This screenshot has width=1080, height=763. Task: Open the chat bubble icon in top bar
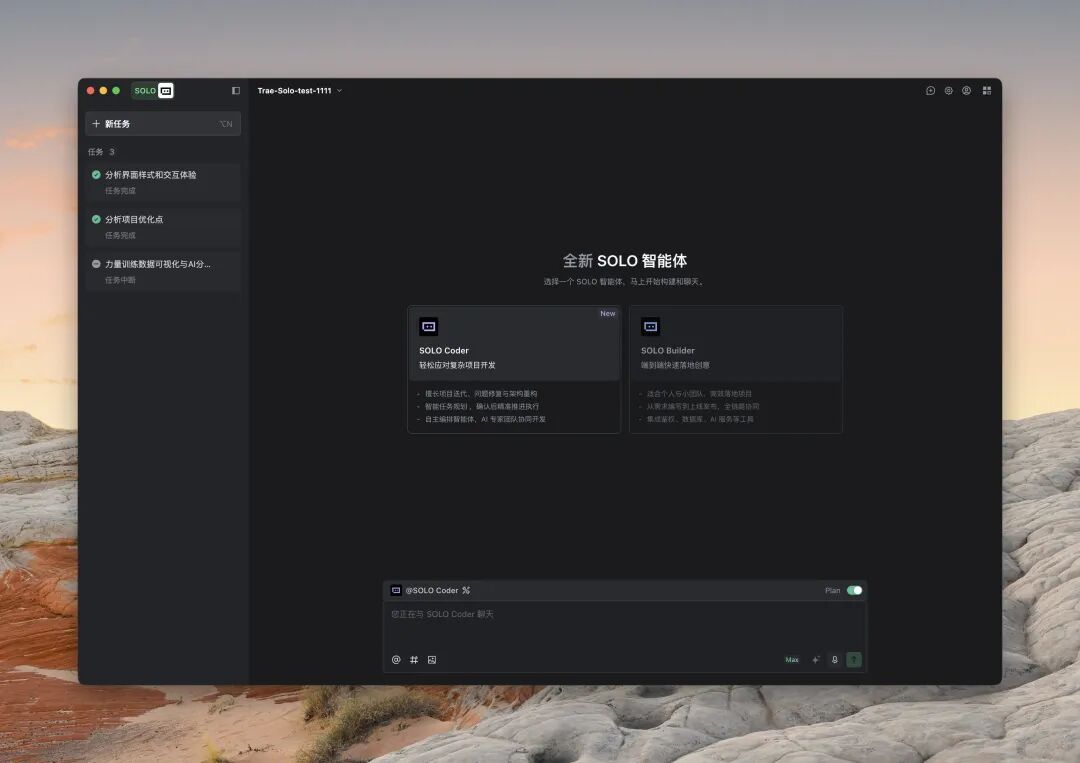930,91
